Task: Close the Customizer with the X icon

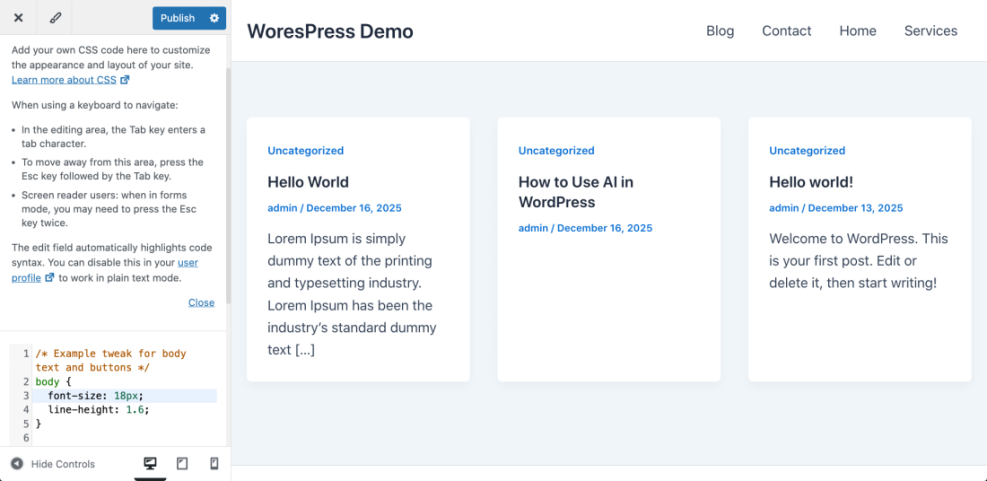Action: [18, 18]
